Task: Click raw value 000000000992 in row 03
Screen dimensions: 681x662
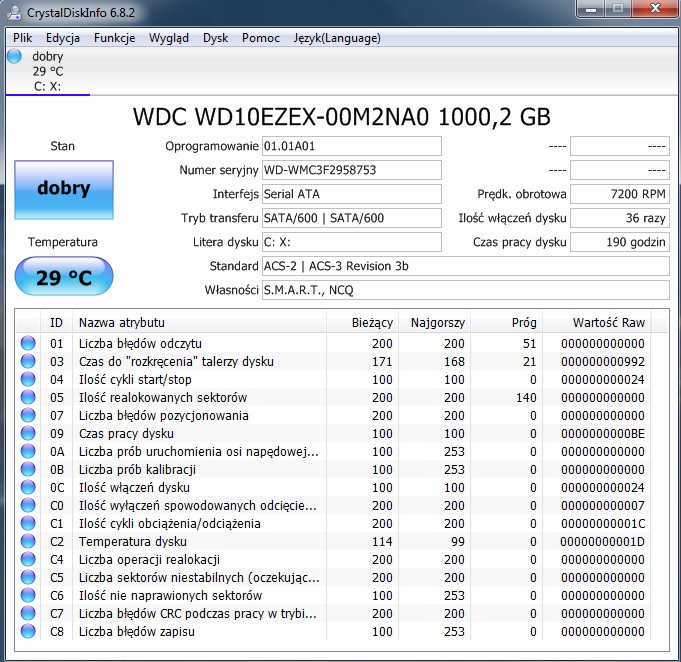Action: (x=602, y=361)
